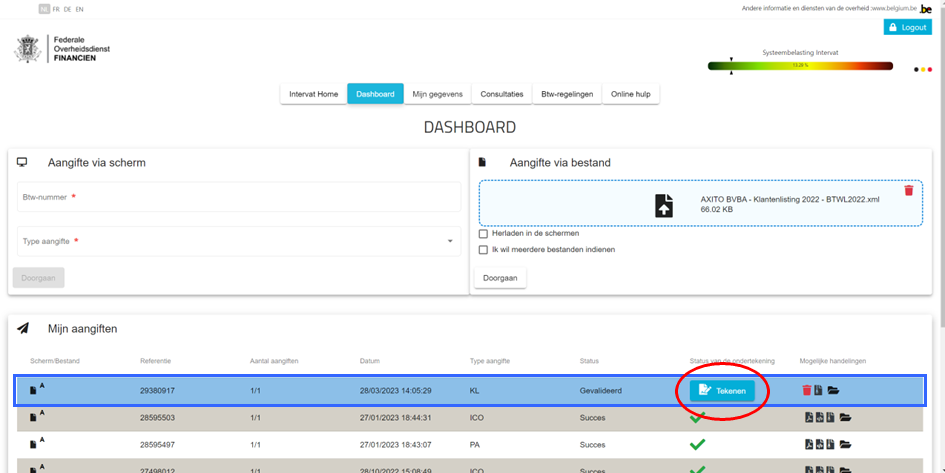The height and width of the screenshot is (473, 945).
Task: Switch language to DE
Action: (68, 10)
